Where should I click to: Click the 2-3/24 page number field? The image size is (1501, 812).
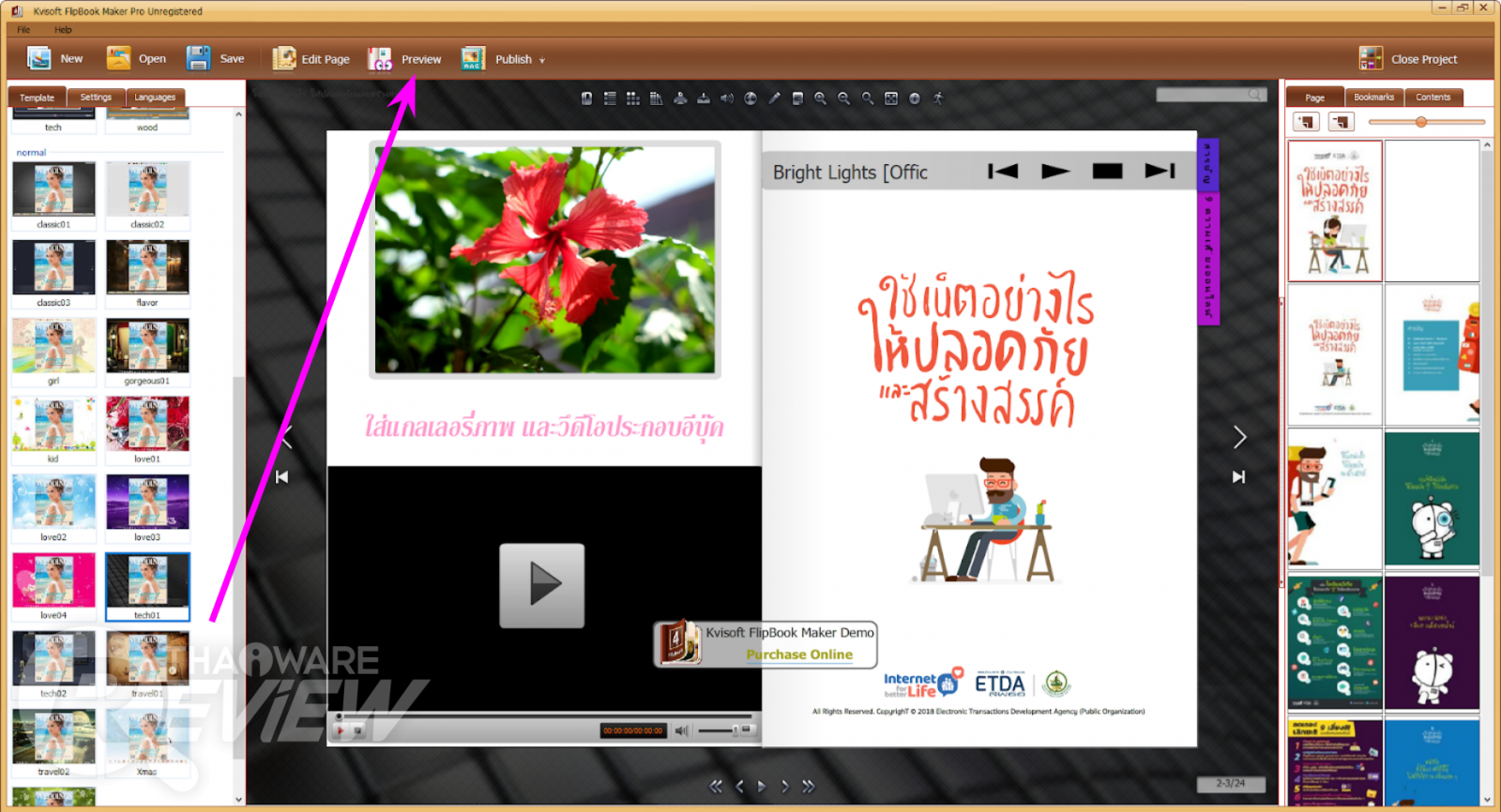point(1231,784)
